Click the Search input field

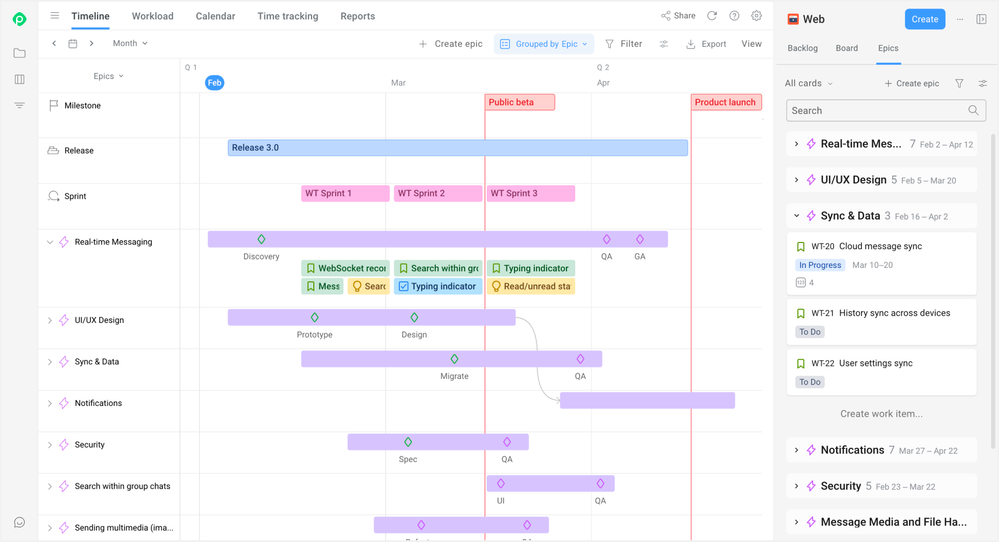coord(886,110)
